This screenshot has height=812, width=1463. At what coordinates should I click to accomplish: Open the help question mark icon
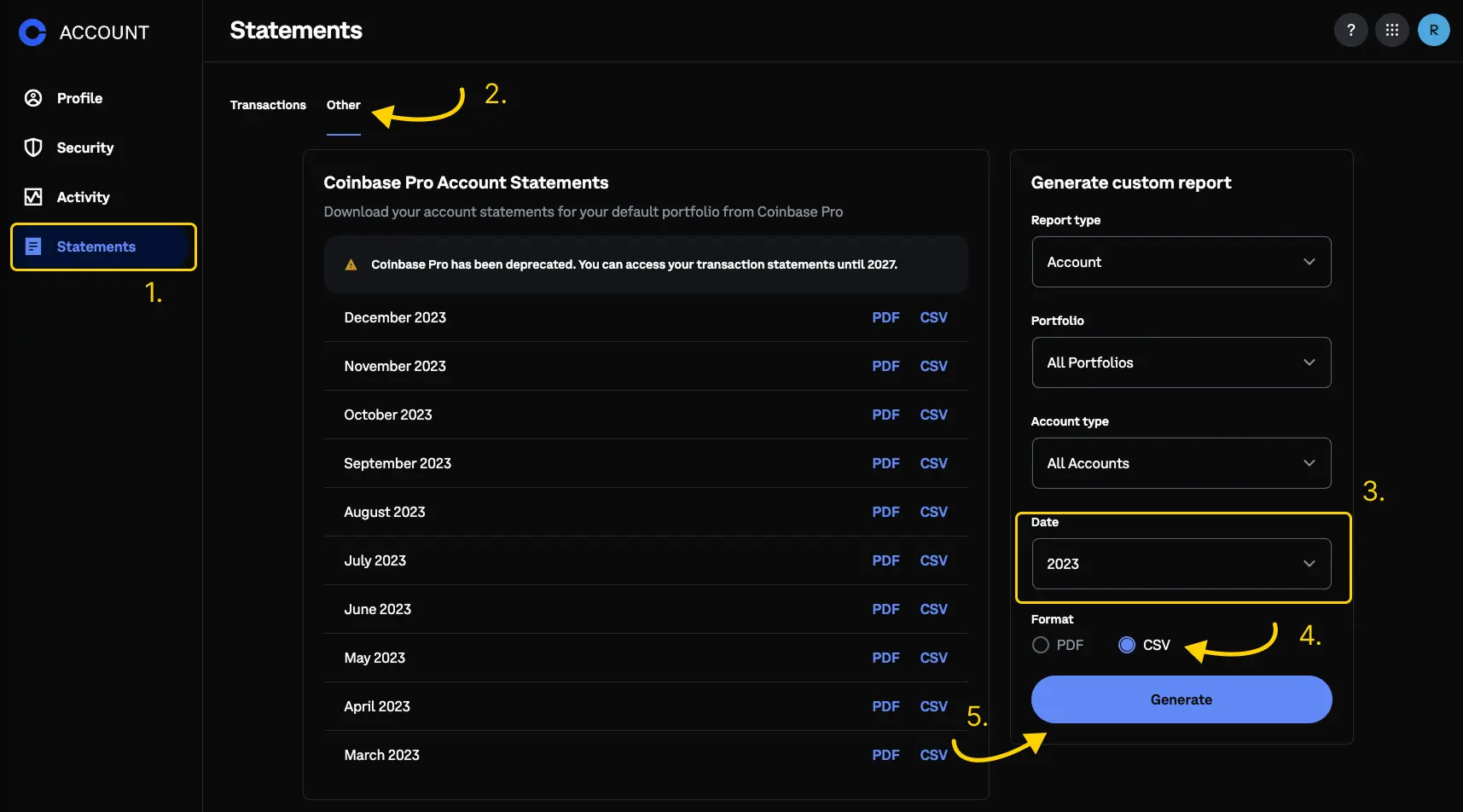coord(1350,30)
